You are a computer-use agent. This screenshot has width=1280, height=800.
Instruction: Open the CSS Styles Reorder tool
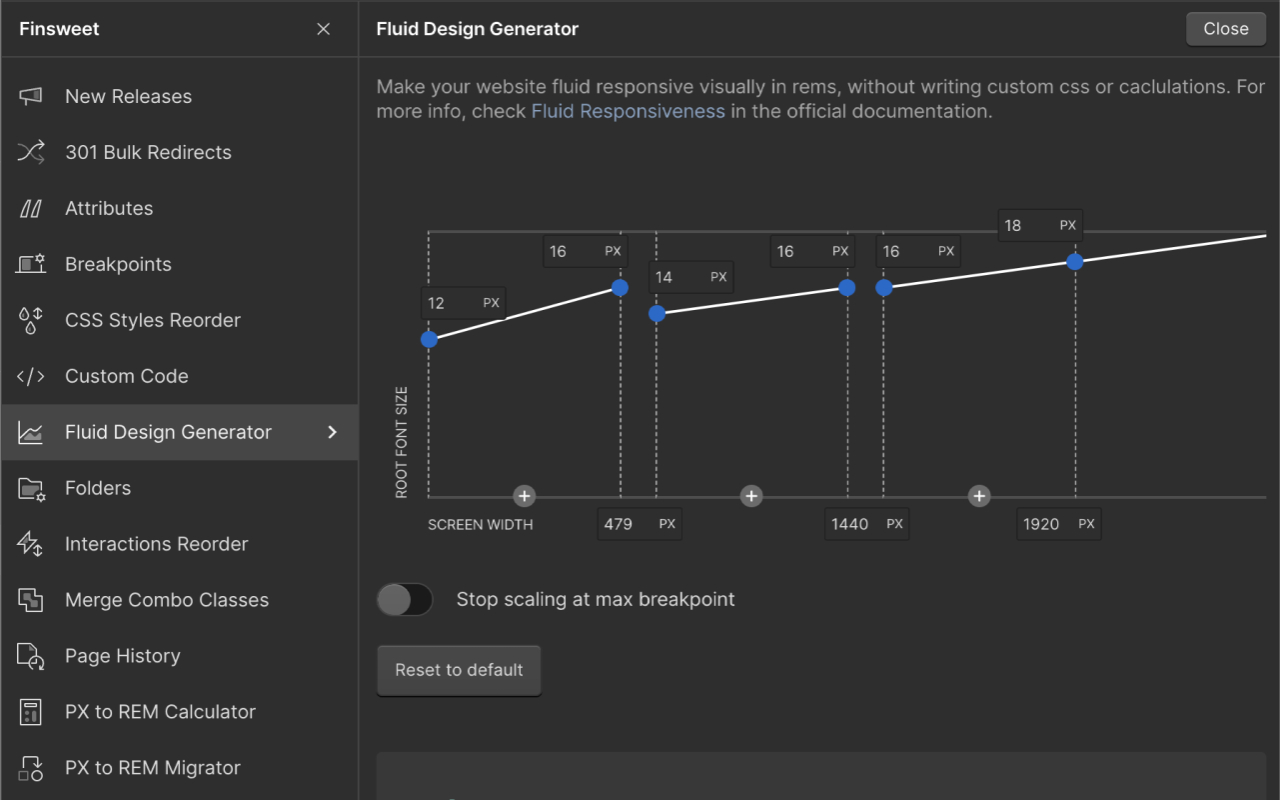152,320
